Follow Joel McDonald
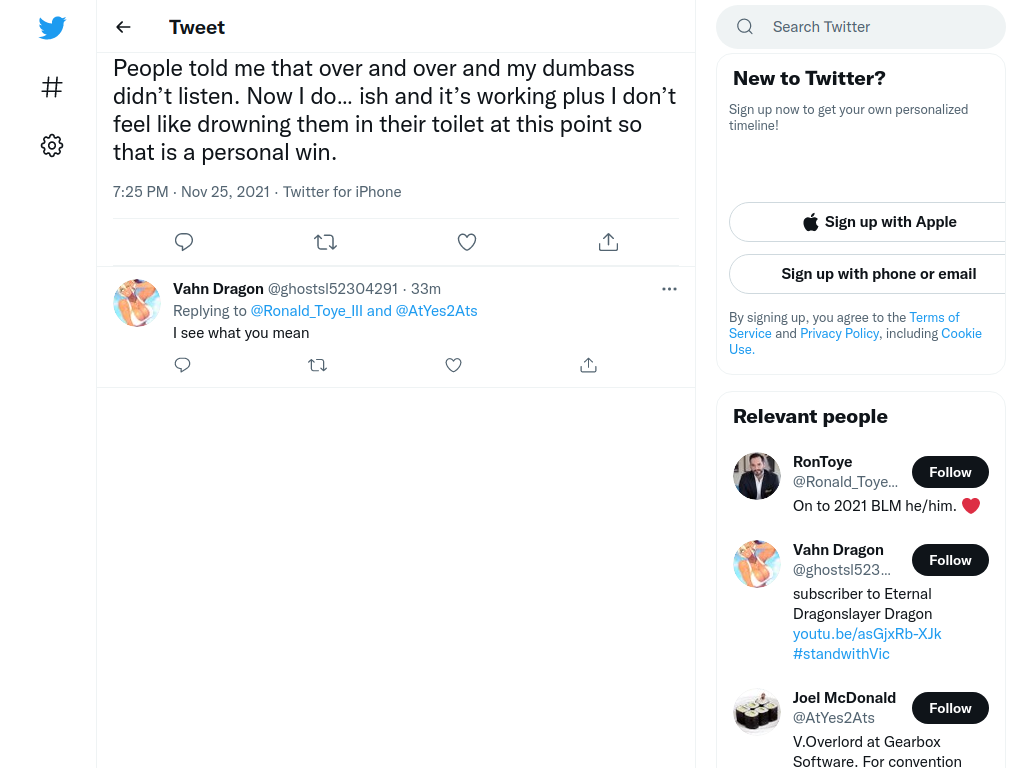The image size is (1024, 768). coord(950,708)
